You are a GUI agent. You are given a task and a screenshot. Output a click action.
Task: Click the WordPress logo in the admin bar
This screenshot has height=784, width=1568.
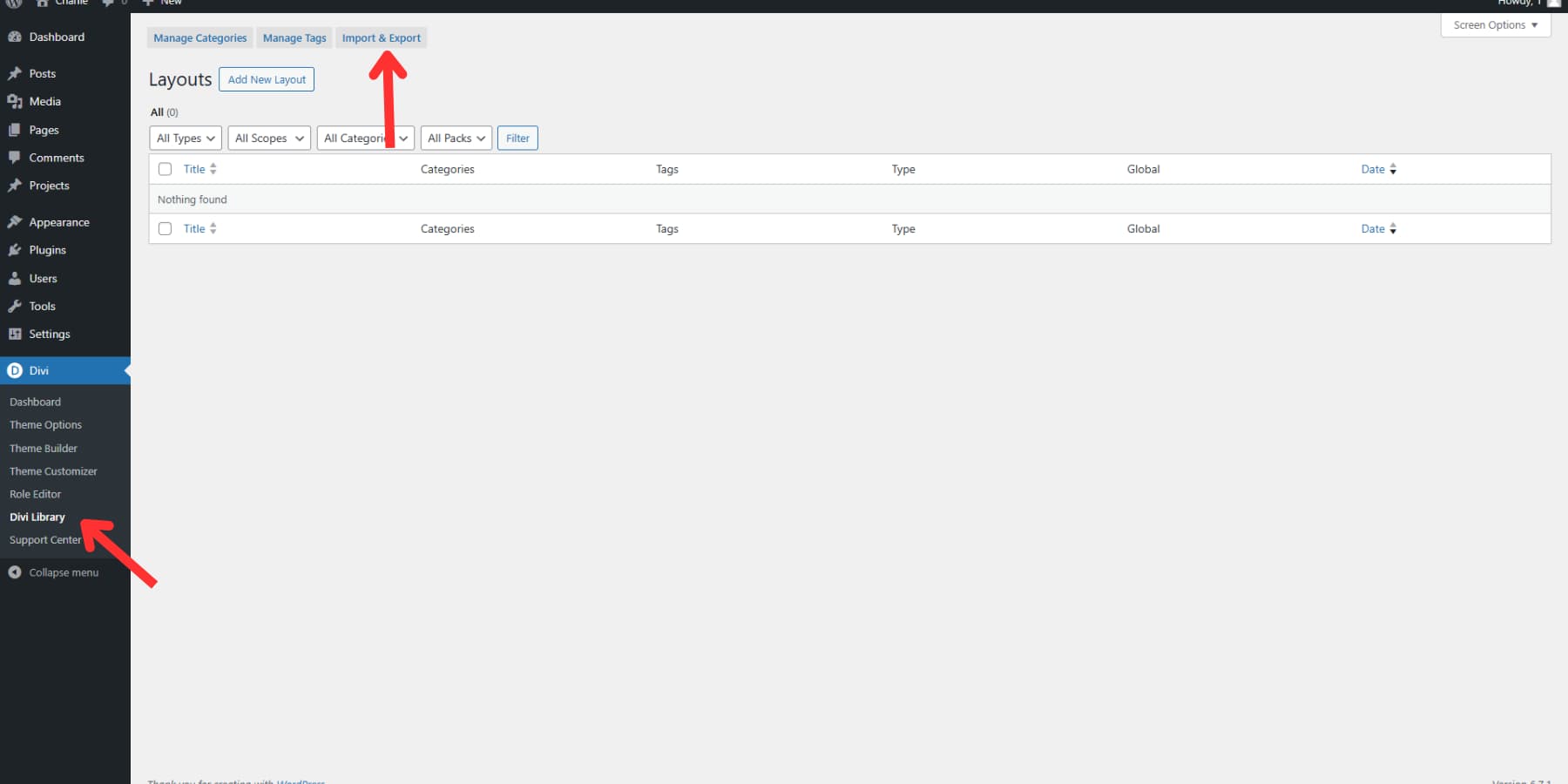coord(12,3)
